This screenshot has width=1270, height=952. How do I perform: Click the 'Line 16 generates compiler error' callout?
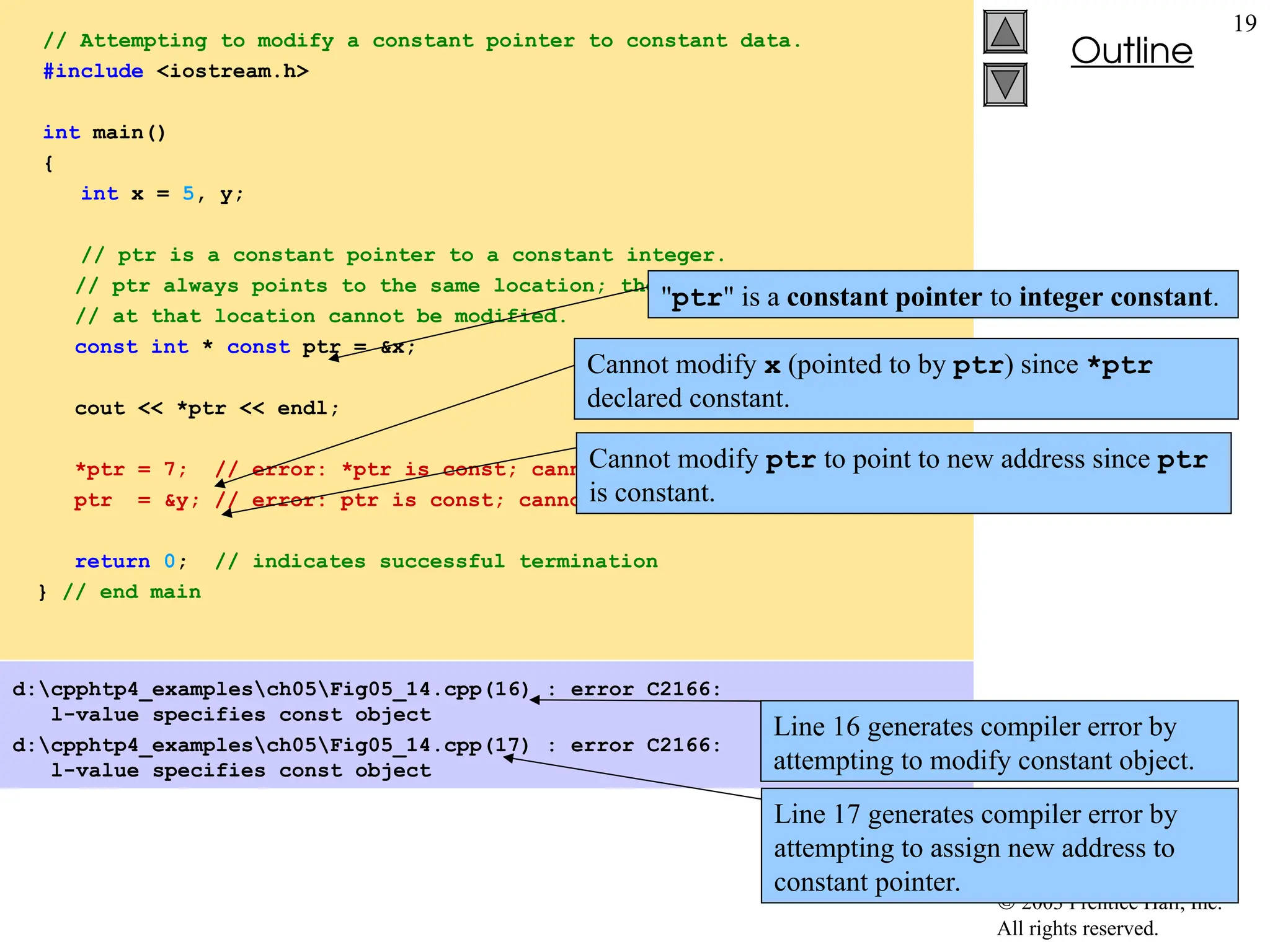point(1000,741)
